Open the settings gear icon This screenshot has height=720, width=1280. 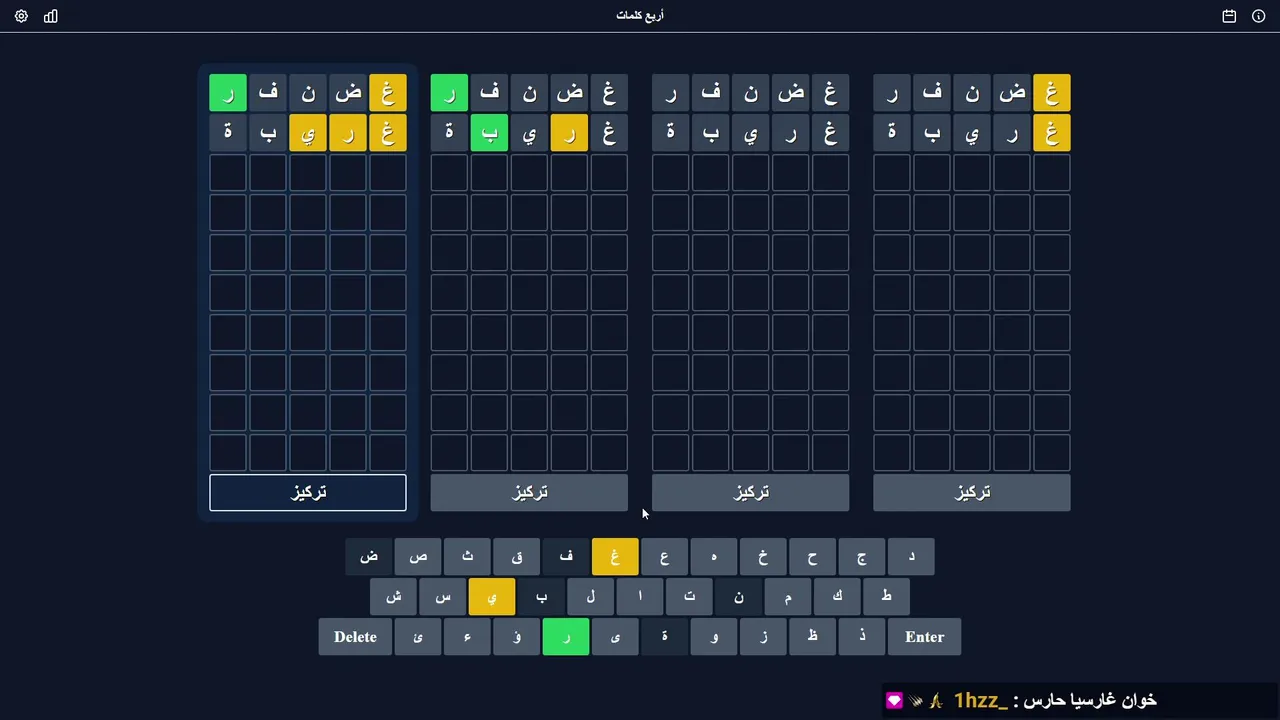tap(21, 16)
